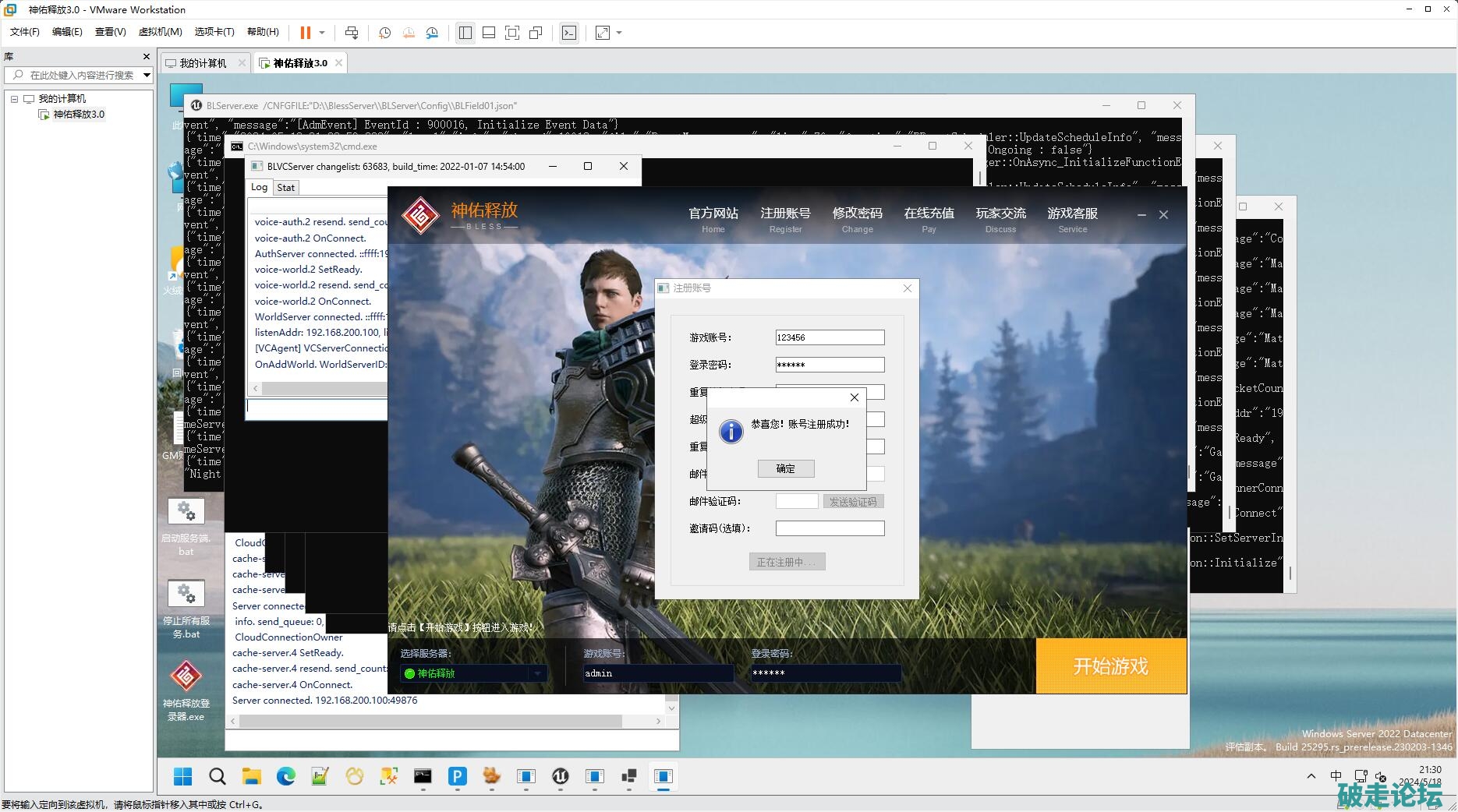The width and height of the screenshot is (1458, 812).
Task: Click the VMware pause VM button
Action: 305,33
